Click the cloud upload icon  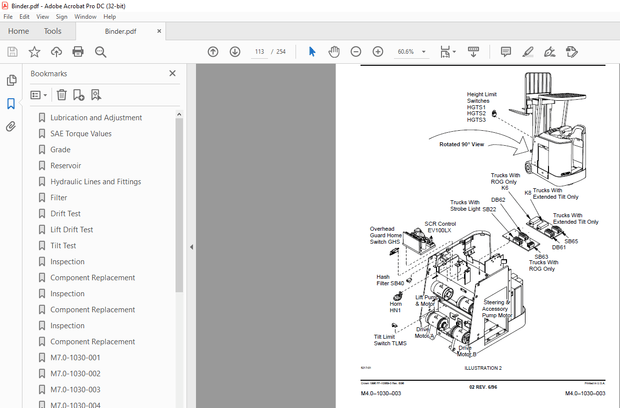click(x=56, y=52)
